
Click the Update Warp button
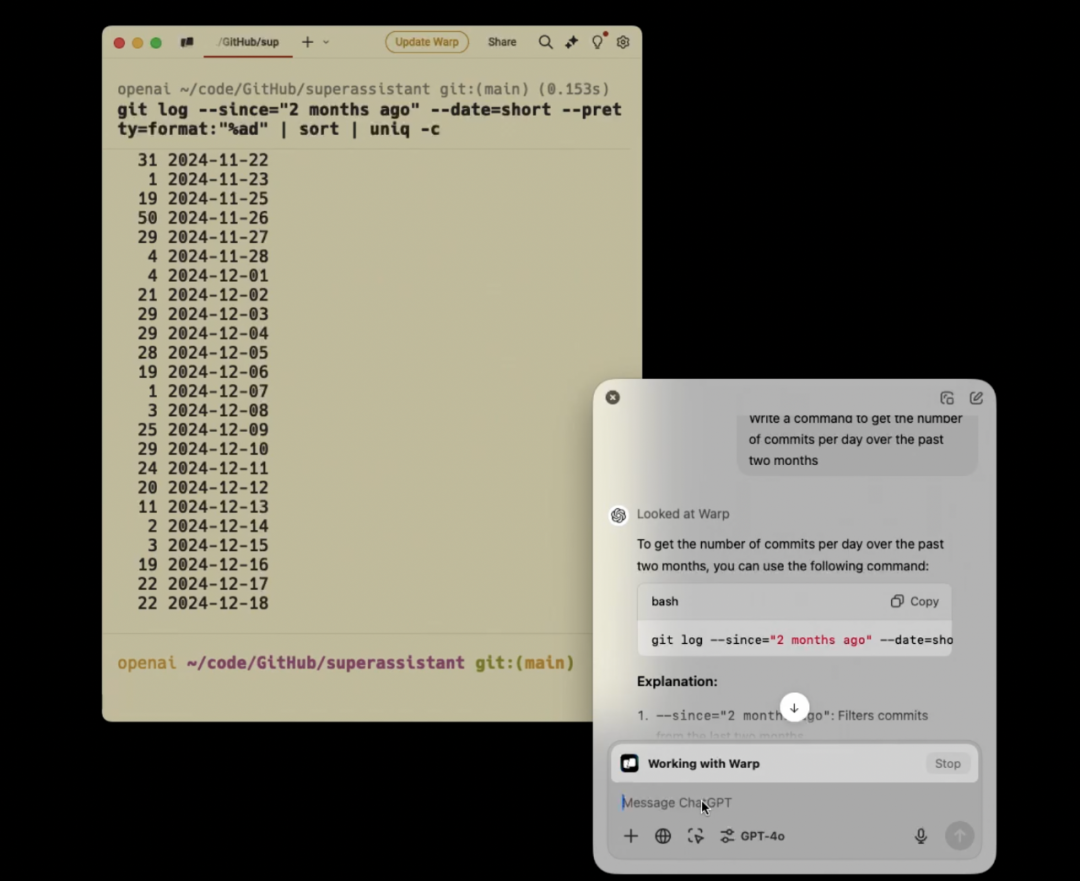pyautogui.click(x=427, y=42)
